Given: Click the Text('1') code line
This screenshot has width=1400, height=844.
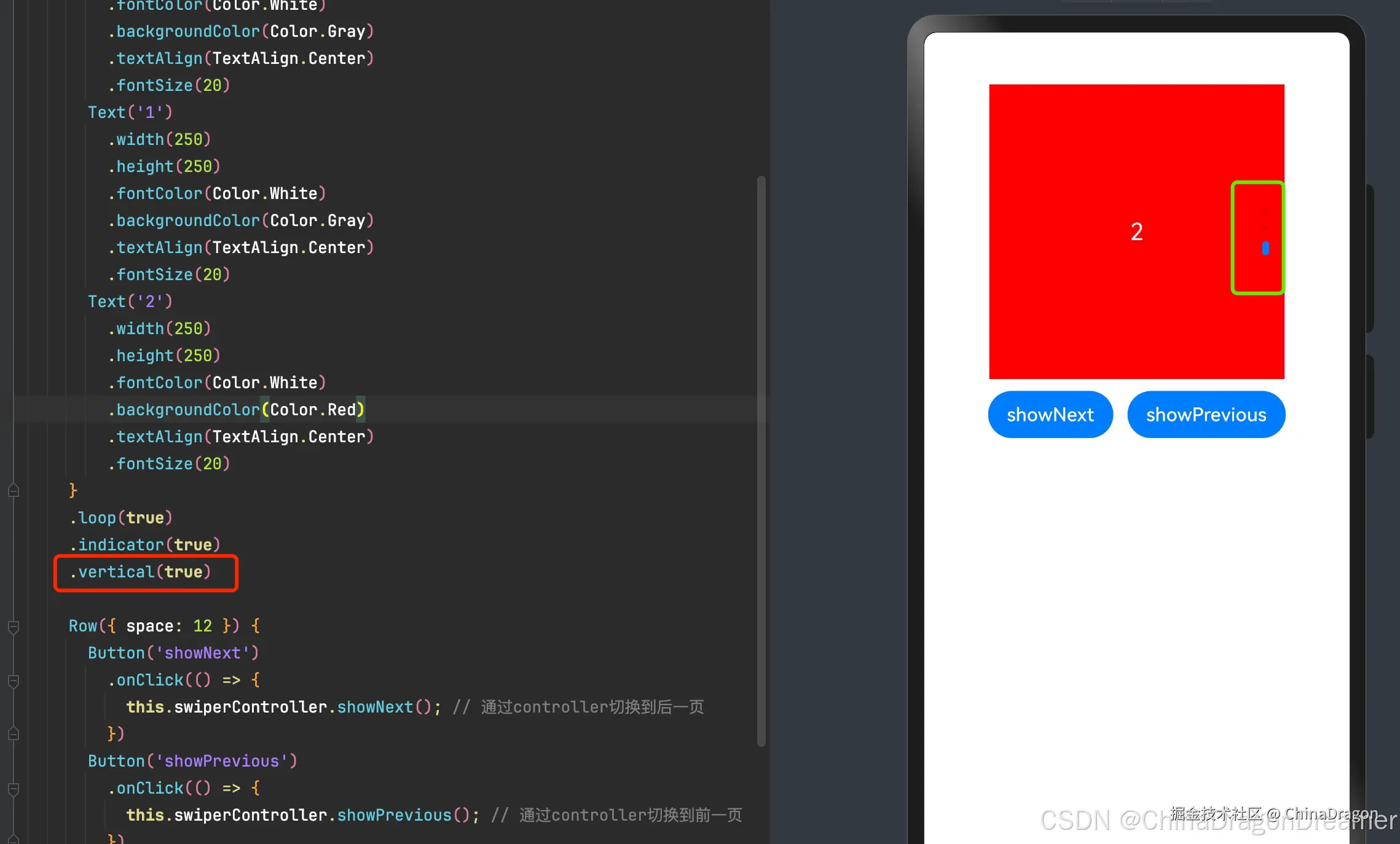Looking at the screenshot, I should pos(130,112).
